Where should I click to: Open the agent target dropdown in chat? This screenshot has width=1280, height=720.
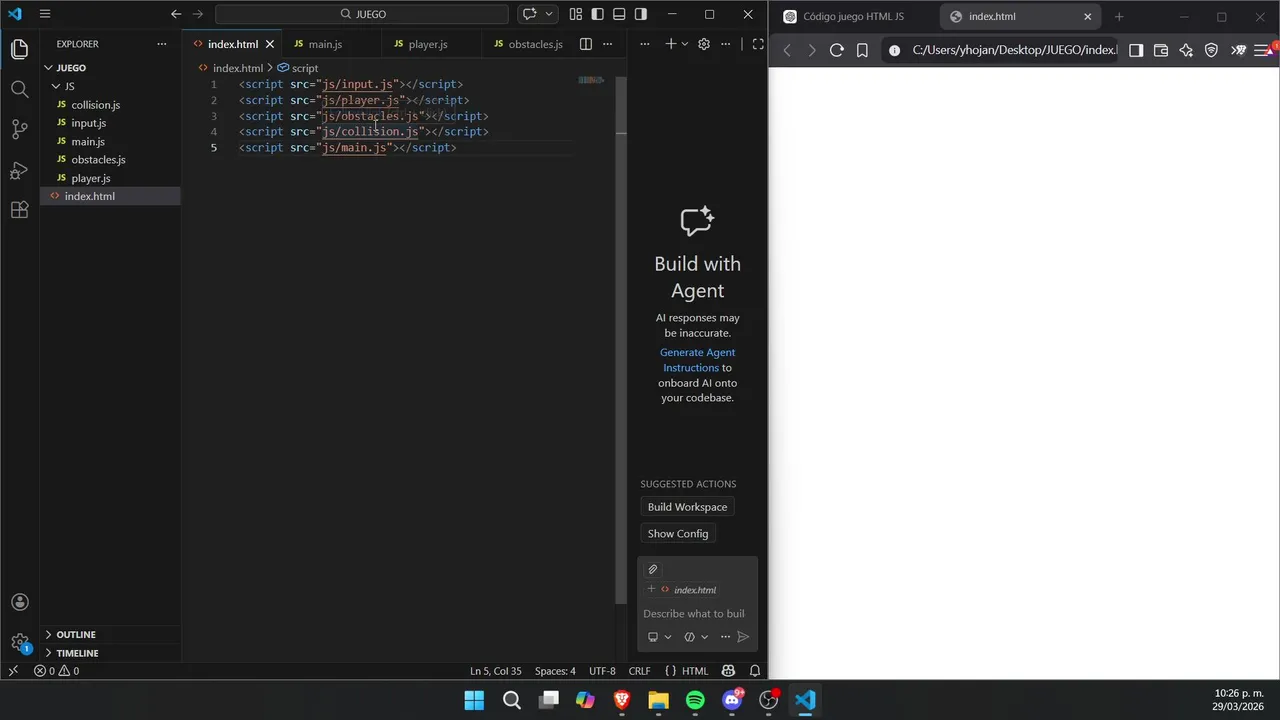[x=659, y=637]
